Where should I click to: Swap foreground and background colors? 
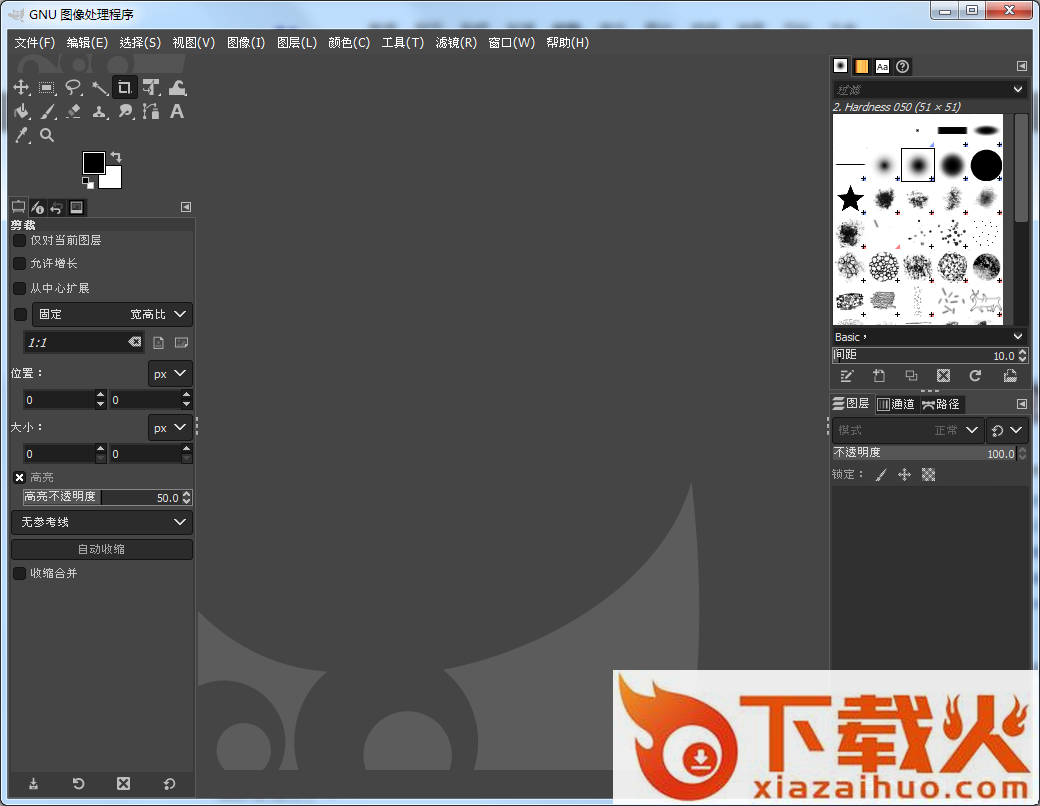pyautogui.click(x=116, y=157)
